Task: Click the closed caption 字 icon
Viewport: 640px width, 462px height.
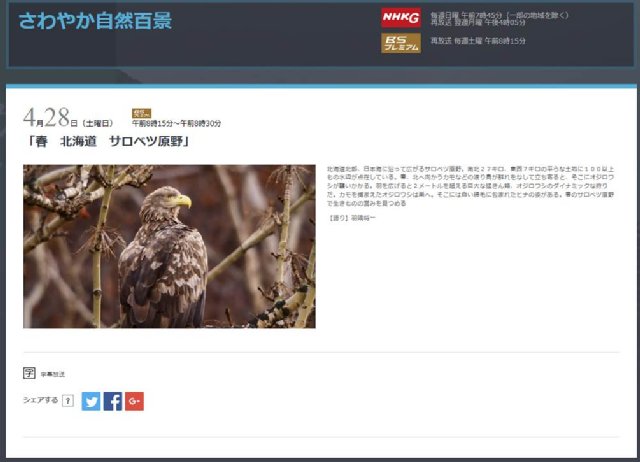Action: [29, 373]
